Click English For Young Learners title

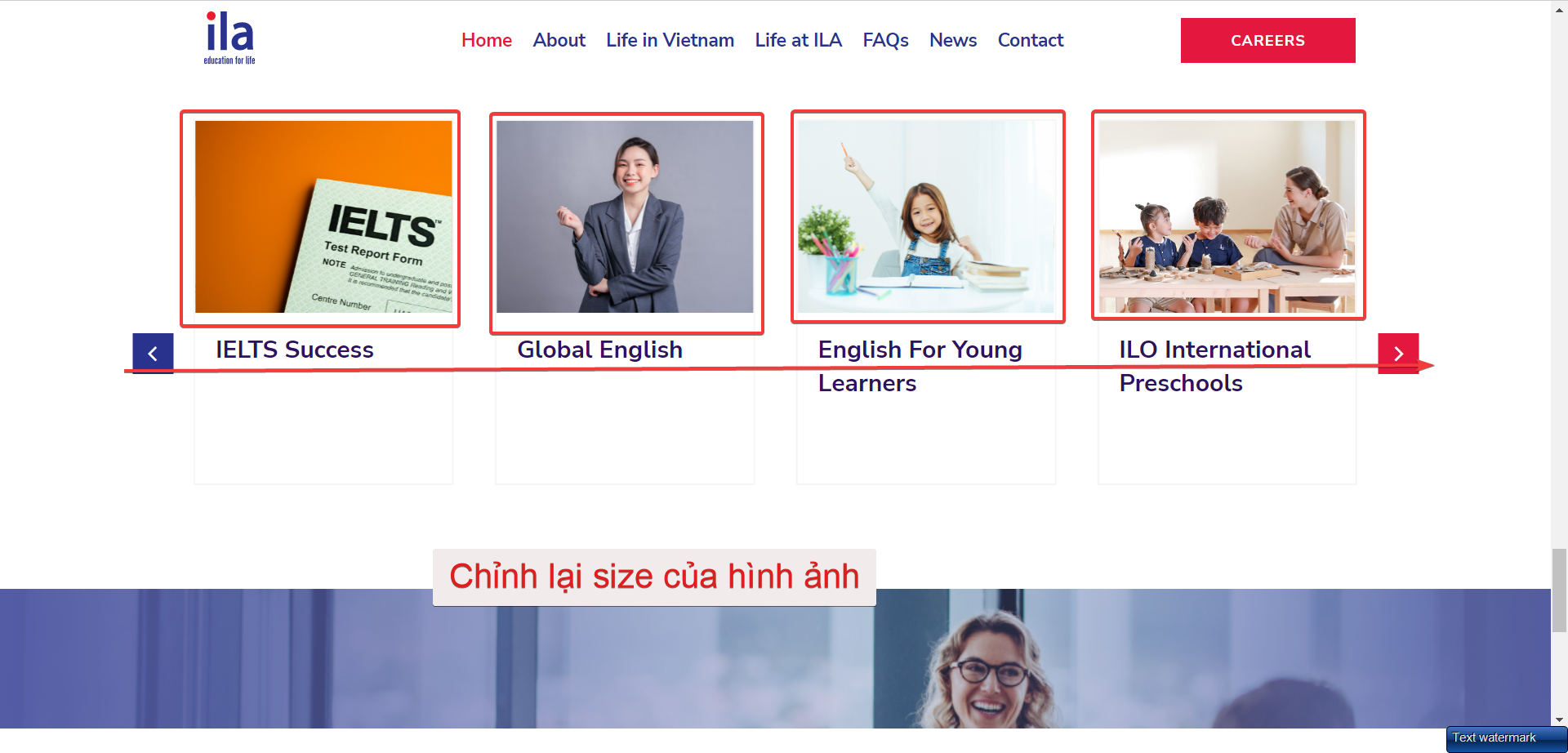pos(920,366)
